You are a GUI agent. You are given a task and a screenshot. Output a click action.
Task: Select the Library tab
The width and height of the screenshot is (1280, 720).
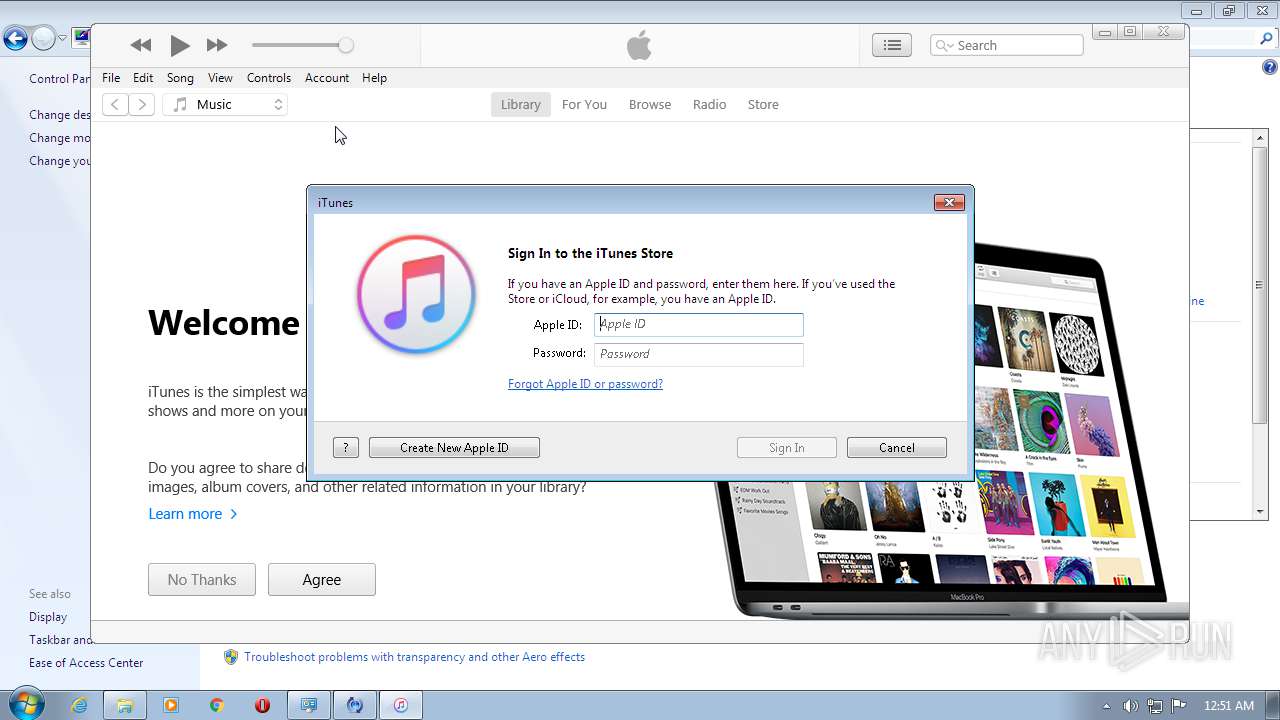pos(520,104)
